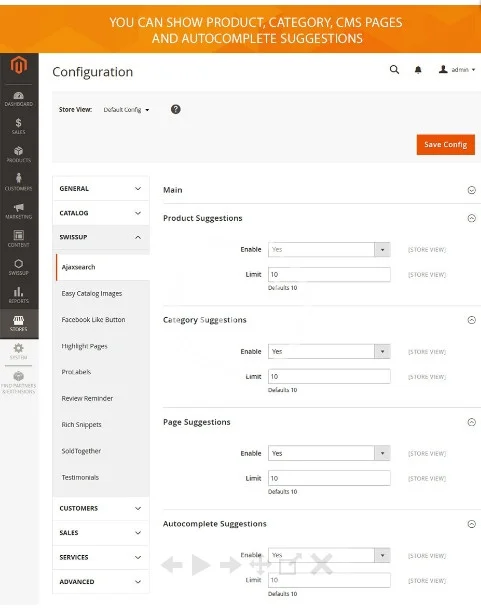Screen dimensions: 481x610
Task: Click the help question mark icon
Action: click(176, 109)
